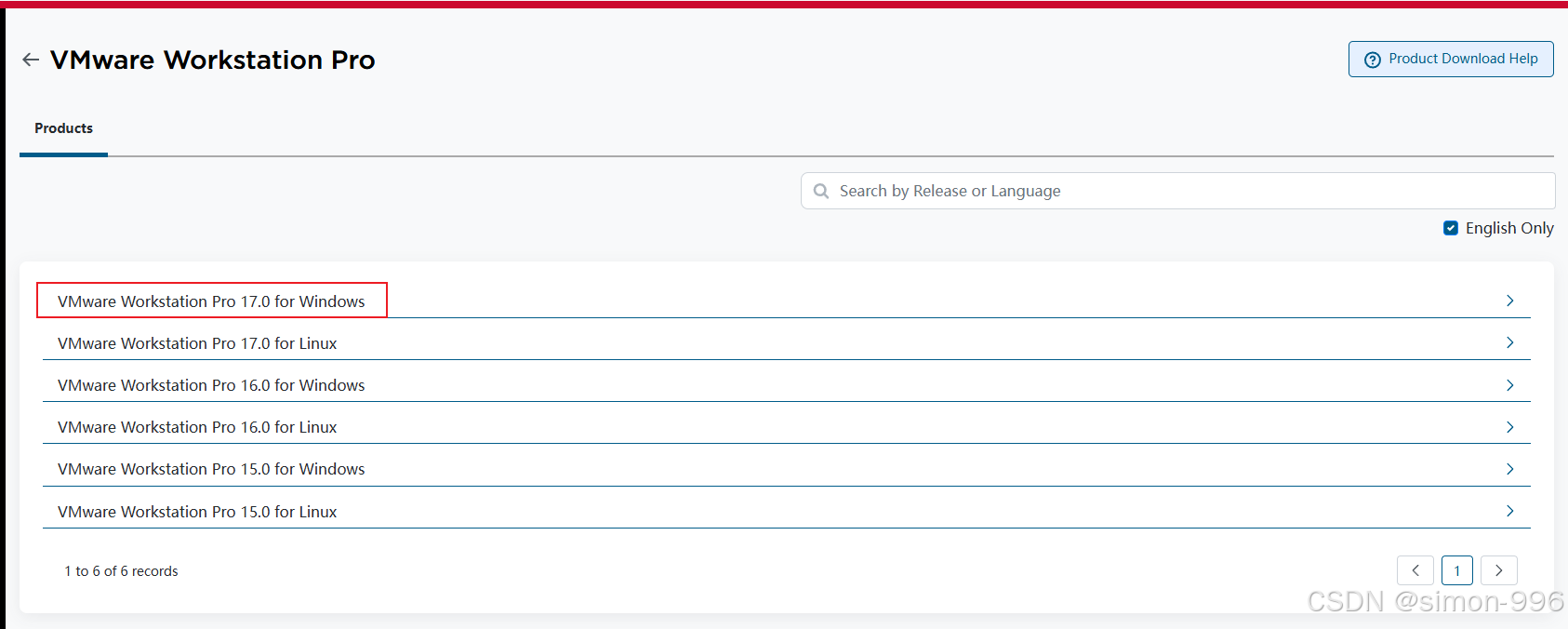Expand the 17.0 for Windows row chevron

click(1509, 301)
